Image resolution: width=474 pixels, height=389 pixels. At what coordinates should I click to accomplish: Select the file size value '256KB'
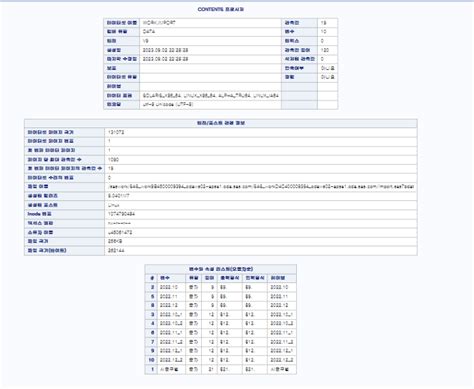click(115, 241)
